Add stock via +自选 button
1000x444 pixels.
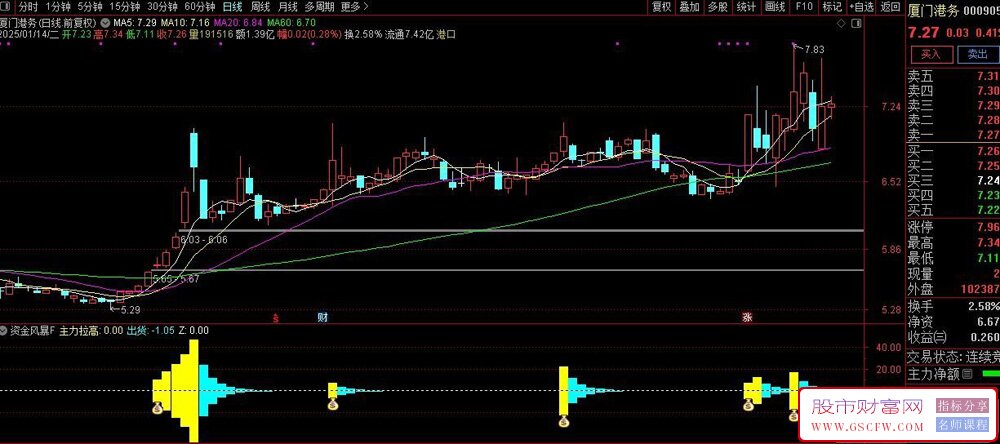pos(860,7)
